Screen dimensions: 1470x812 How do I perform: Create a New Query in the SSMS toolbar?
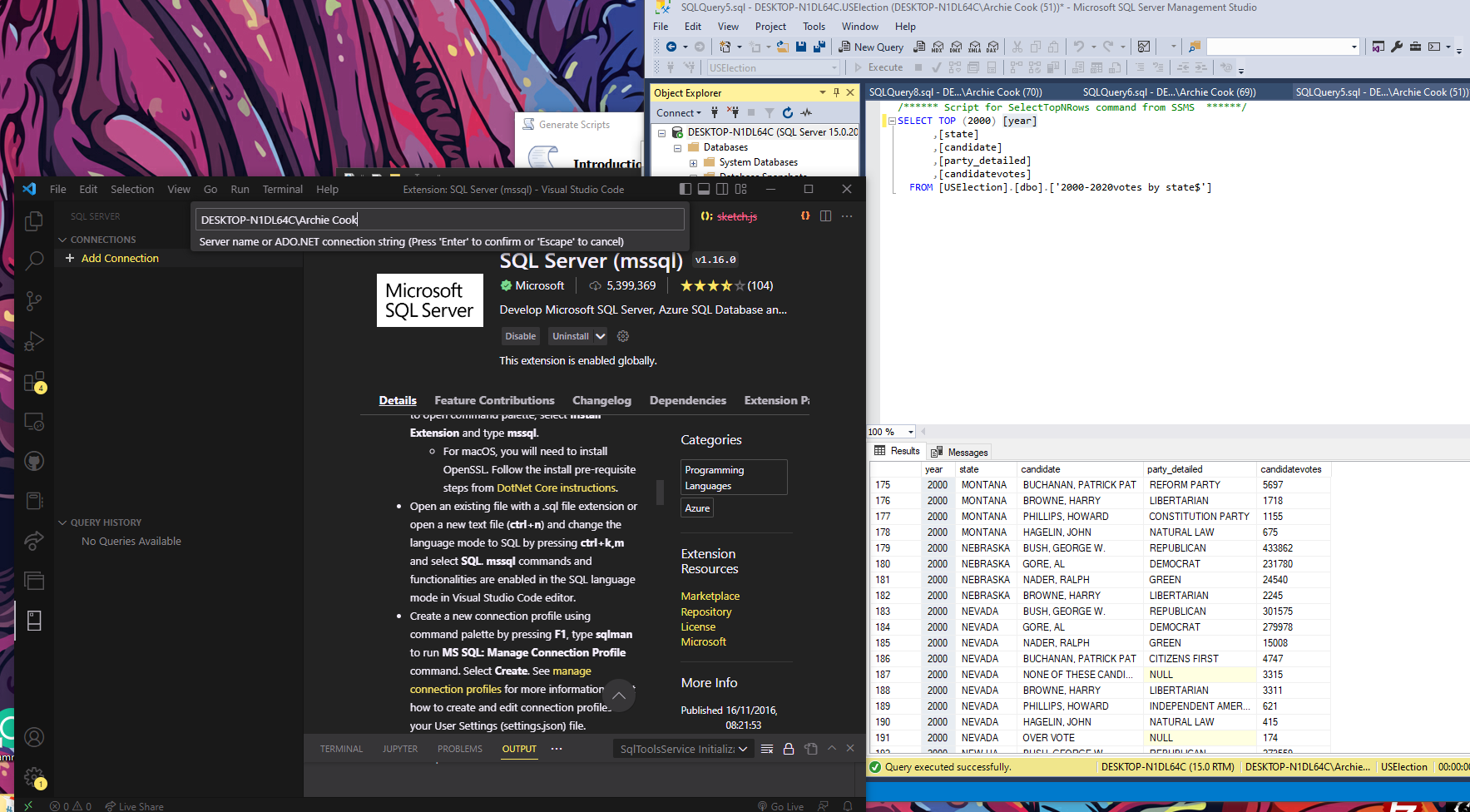click(871, 47)
